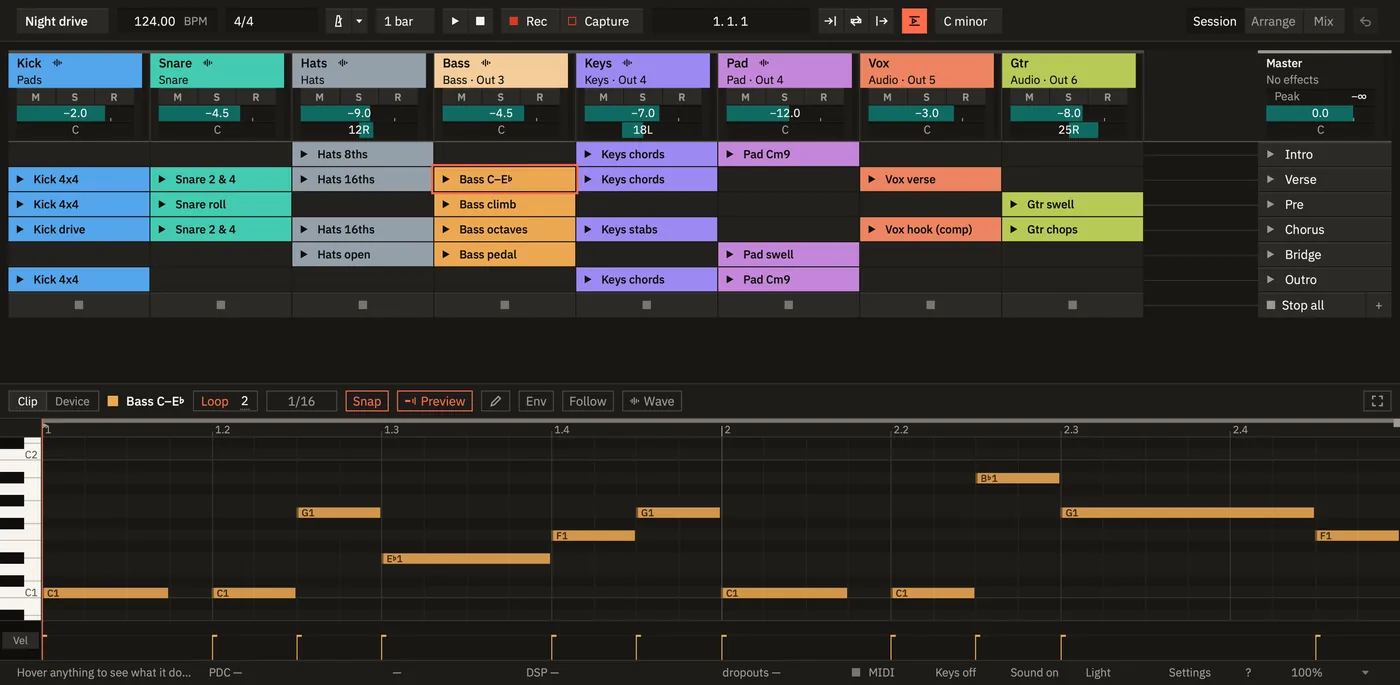Open the metronome options dropdown arrow

tap(359, 21)
